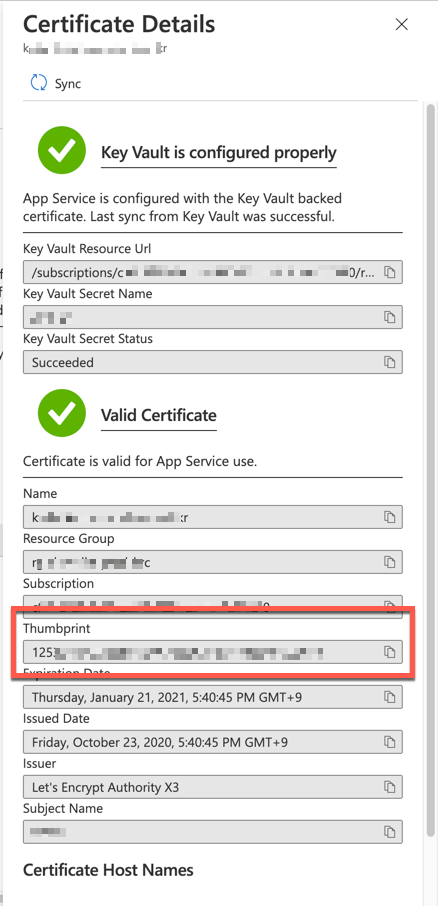
Task: Copy the Key Vault Resource Url
Action: [389, 273]
